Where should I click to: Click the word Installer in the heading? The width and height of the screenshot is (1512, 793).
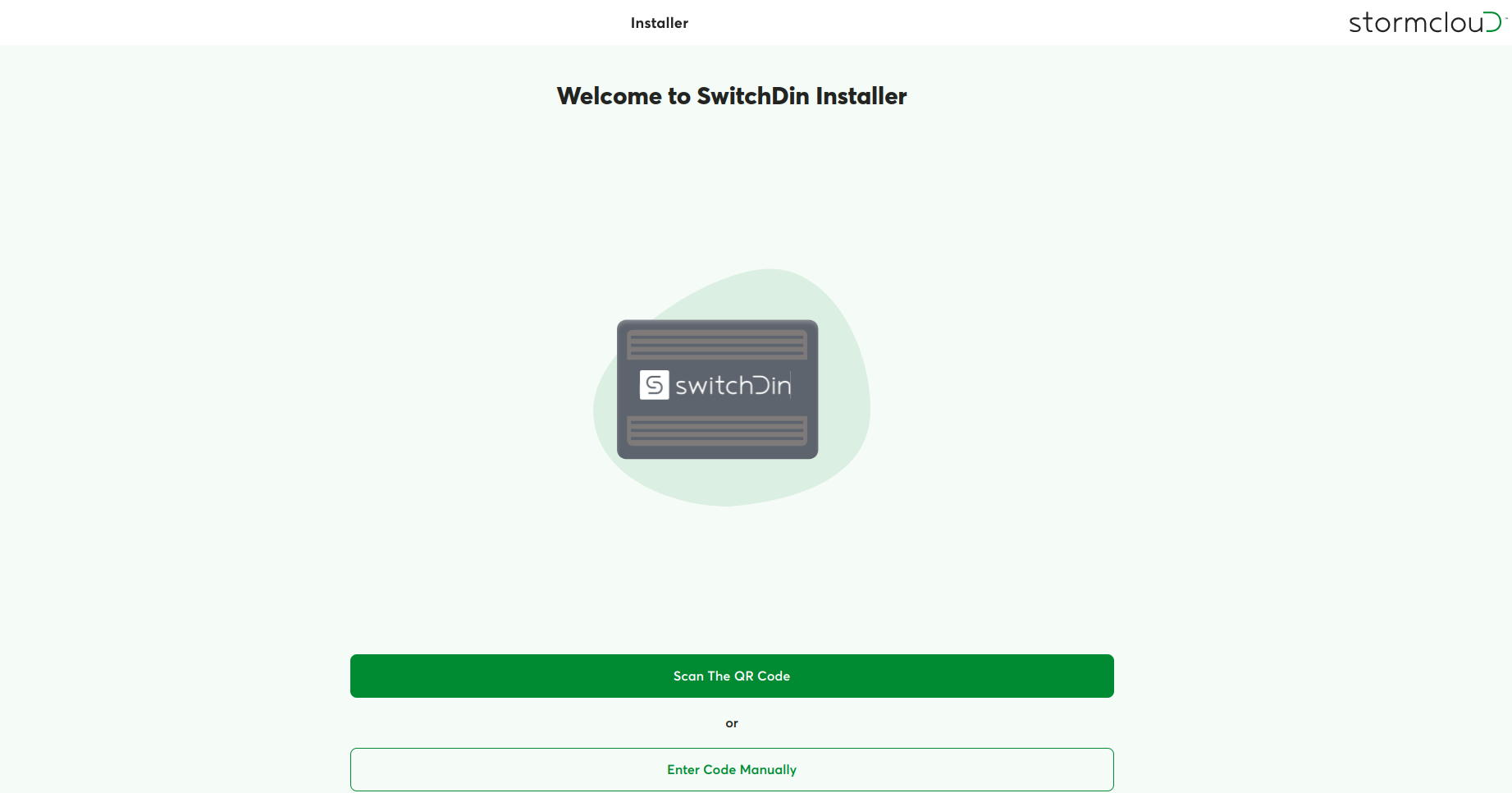pos(861,96)
